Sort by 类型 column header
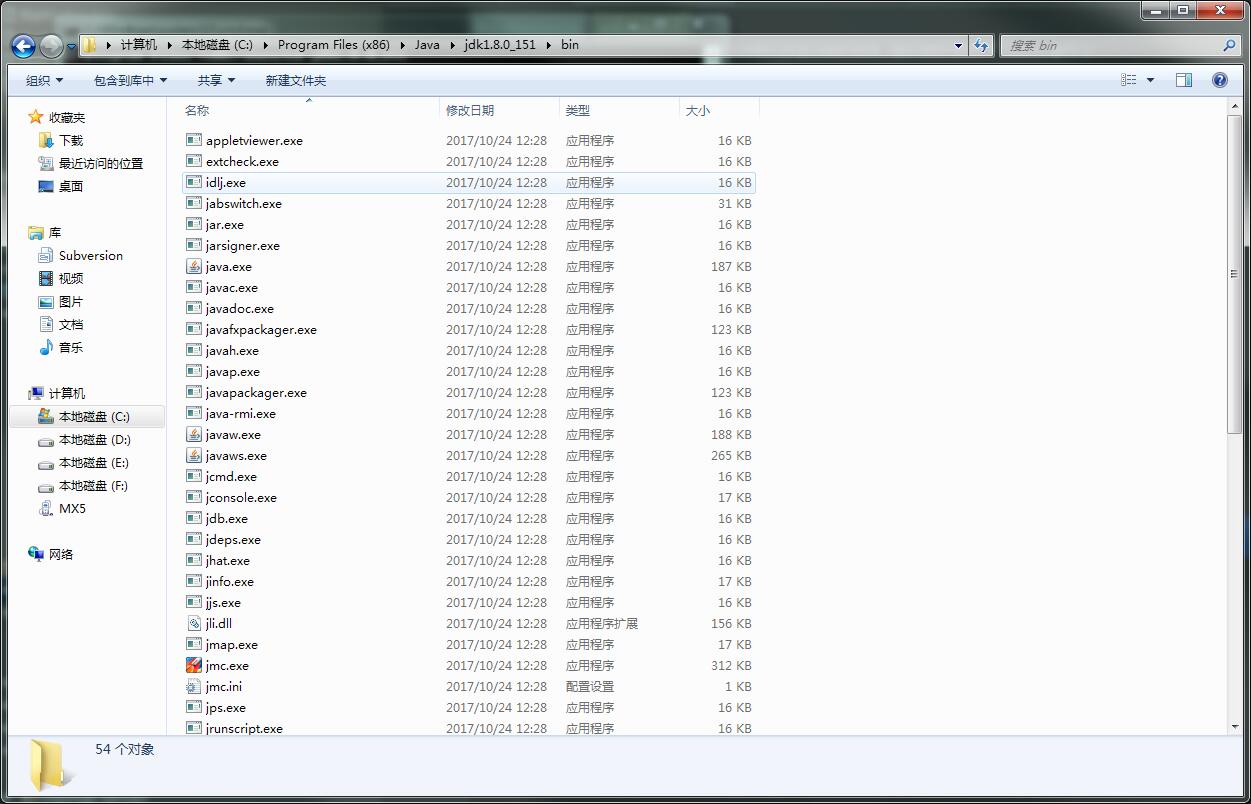The width and height of the screenshot is (1251, 804). click(620, 110)
